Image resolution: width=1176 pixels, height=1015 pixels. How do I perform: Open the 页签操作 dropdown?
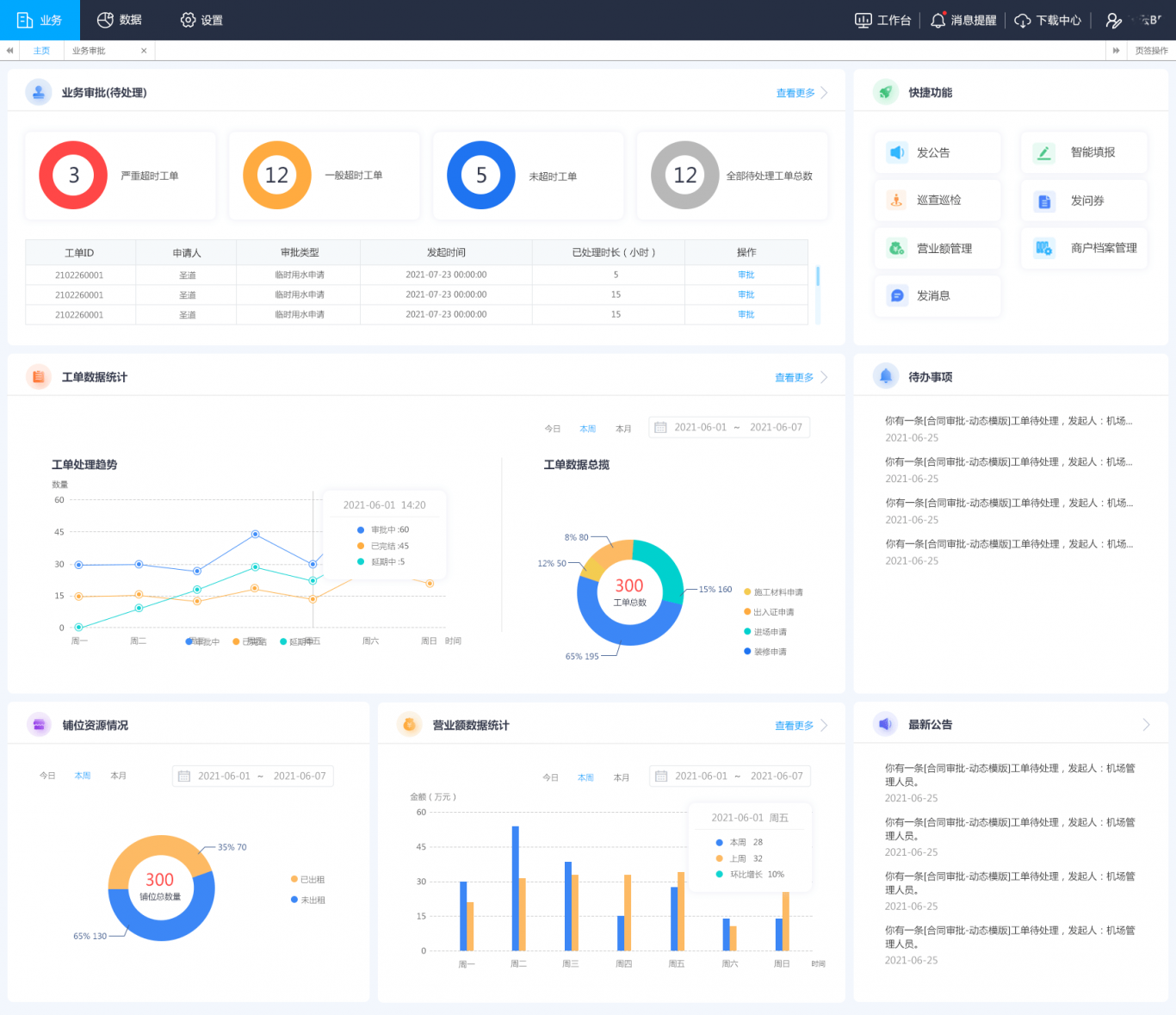coord(1151,51)
